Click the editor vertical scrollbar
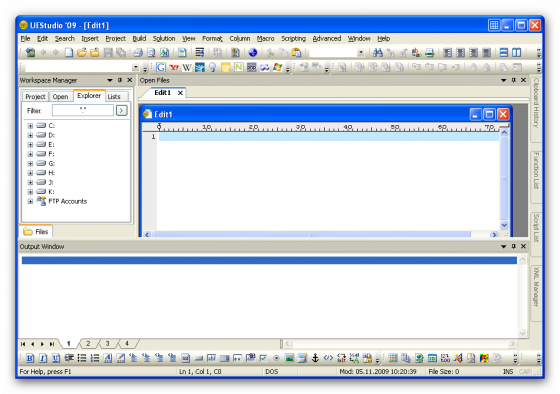Image resolution: width=560 pixels, height=394 pixels. point(504,179)
